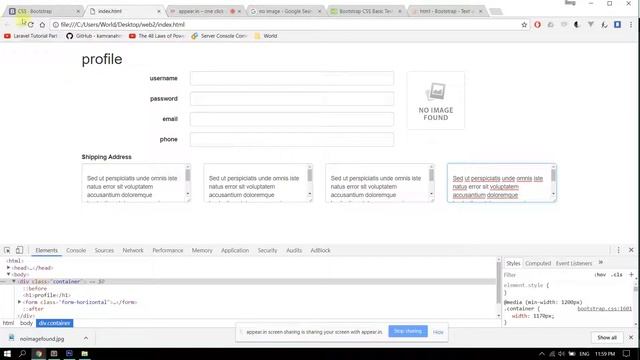
Task: Open DevTools customize menu
Action: tap(618, 250)
